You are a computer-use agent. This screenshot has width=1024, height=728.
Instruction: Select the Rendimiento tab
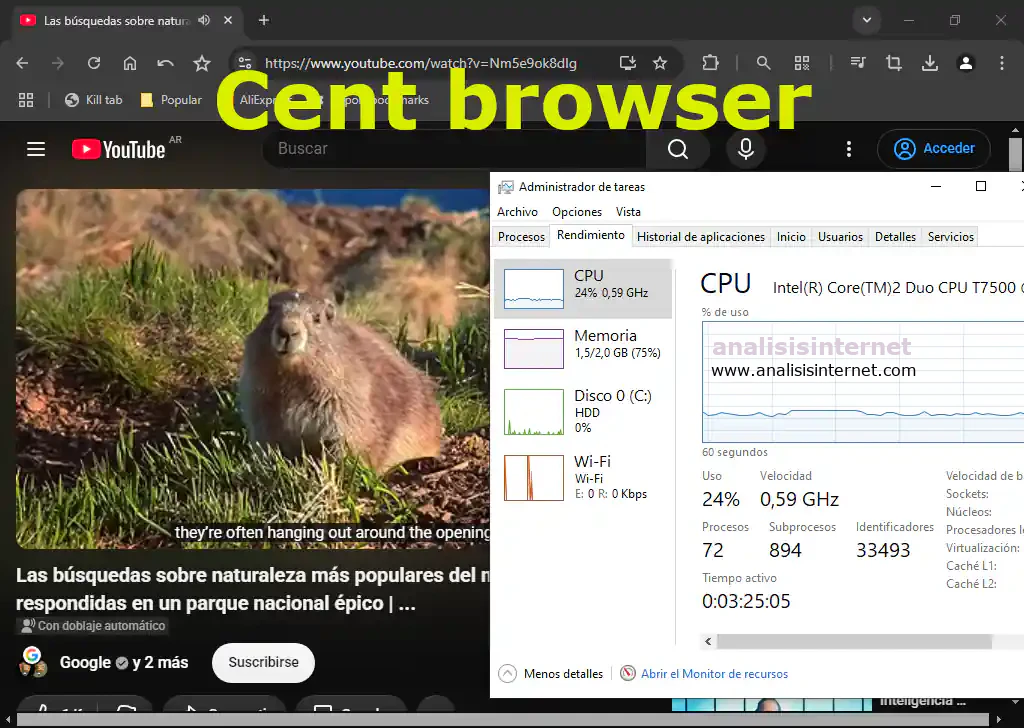click(x=591, y=235)
